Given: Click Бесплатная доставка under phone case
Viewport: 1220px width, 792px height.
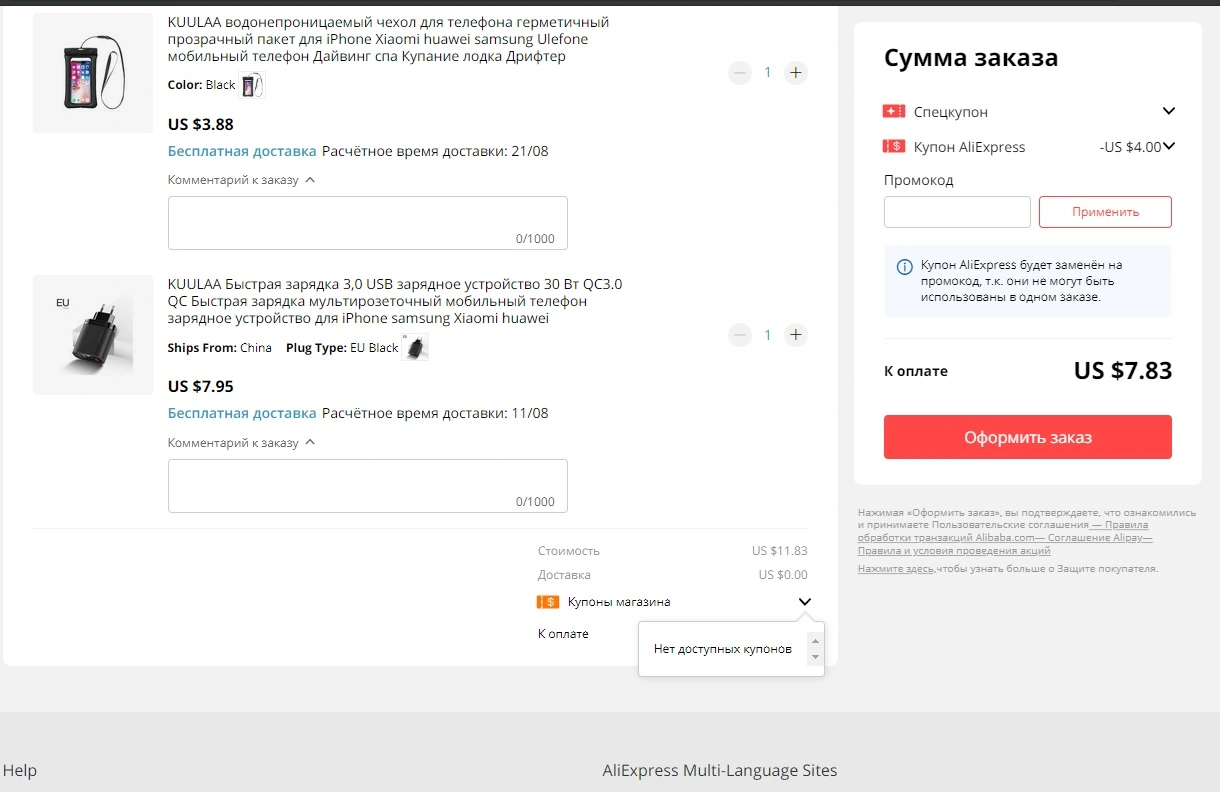Looking at the screenshot, I should tap(242, 151).
